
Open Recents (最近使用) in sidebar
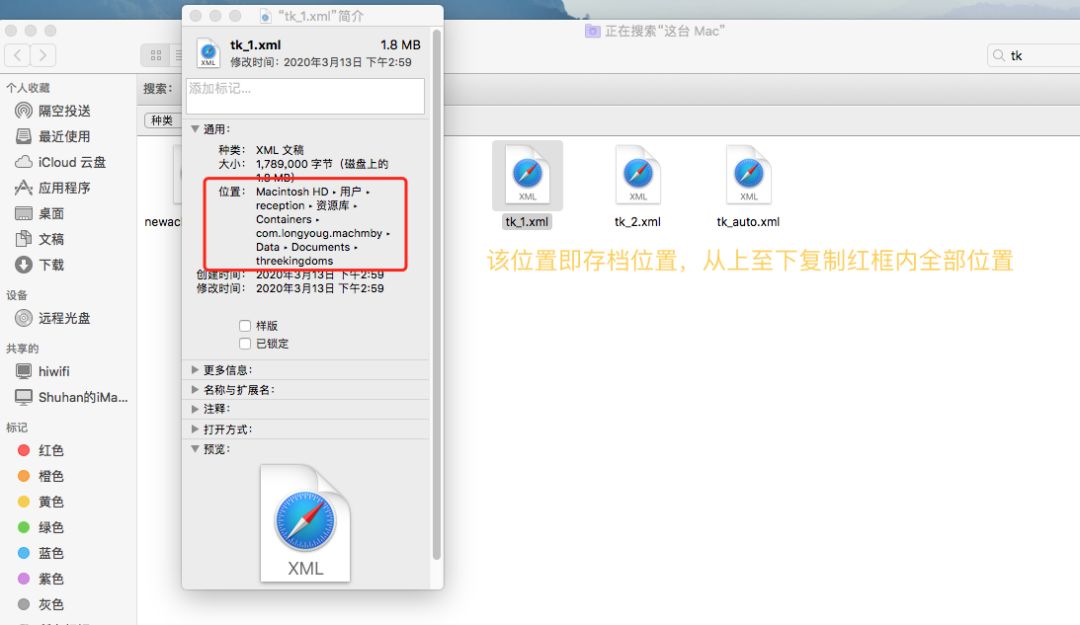pyautogui.click(x=54, y=136)
